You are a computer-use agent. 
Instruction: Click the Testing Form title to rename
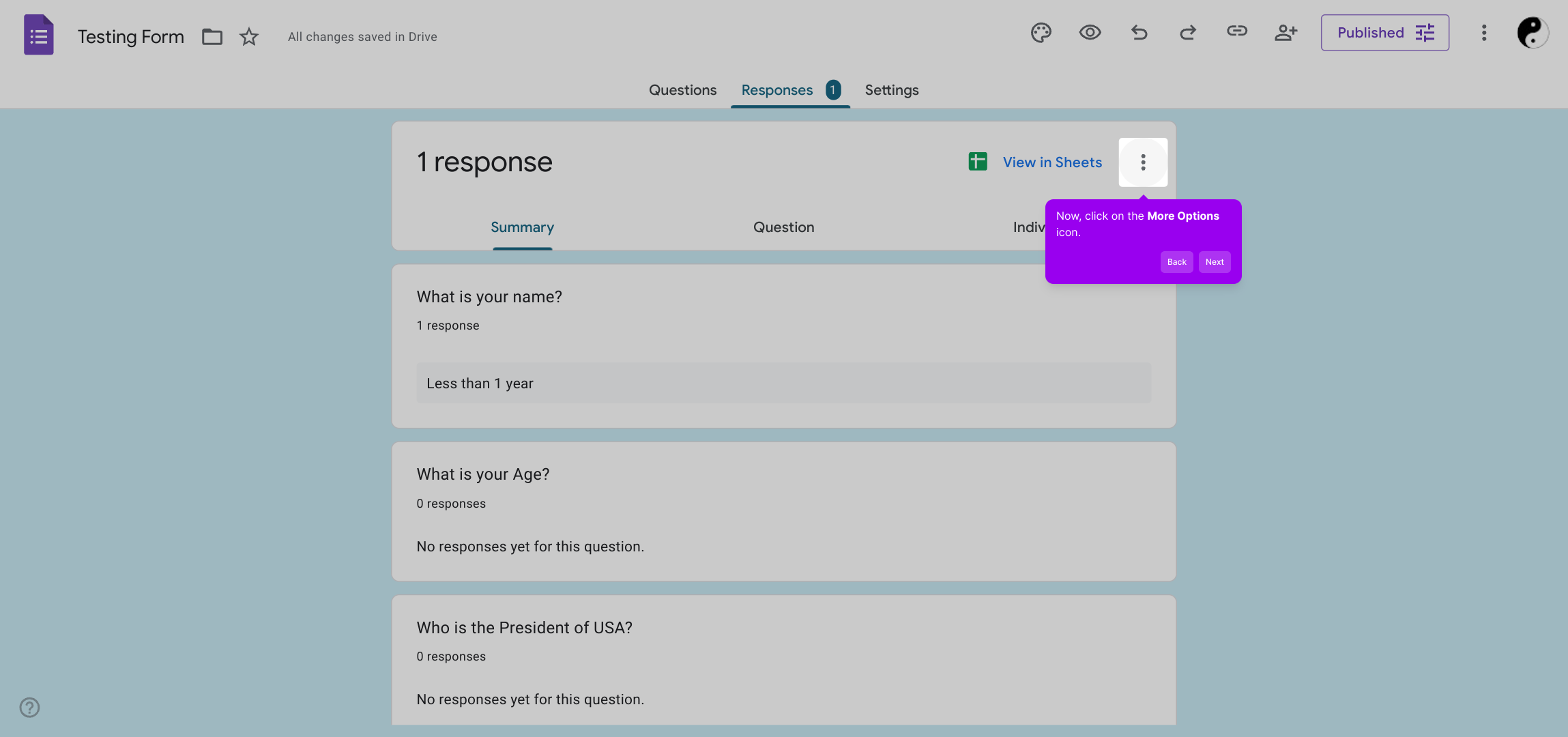(x=130, y=35)
